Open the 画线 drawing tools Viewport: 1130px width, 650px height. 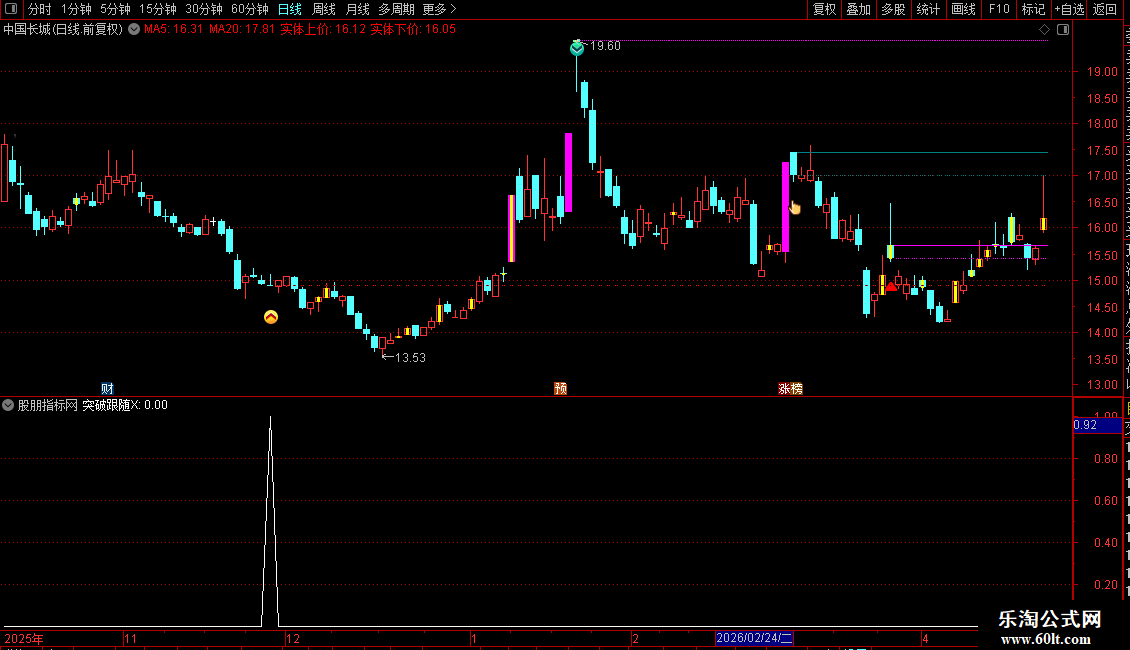(964, 9)
